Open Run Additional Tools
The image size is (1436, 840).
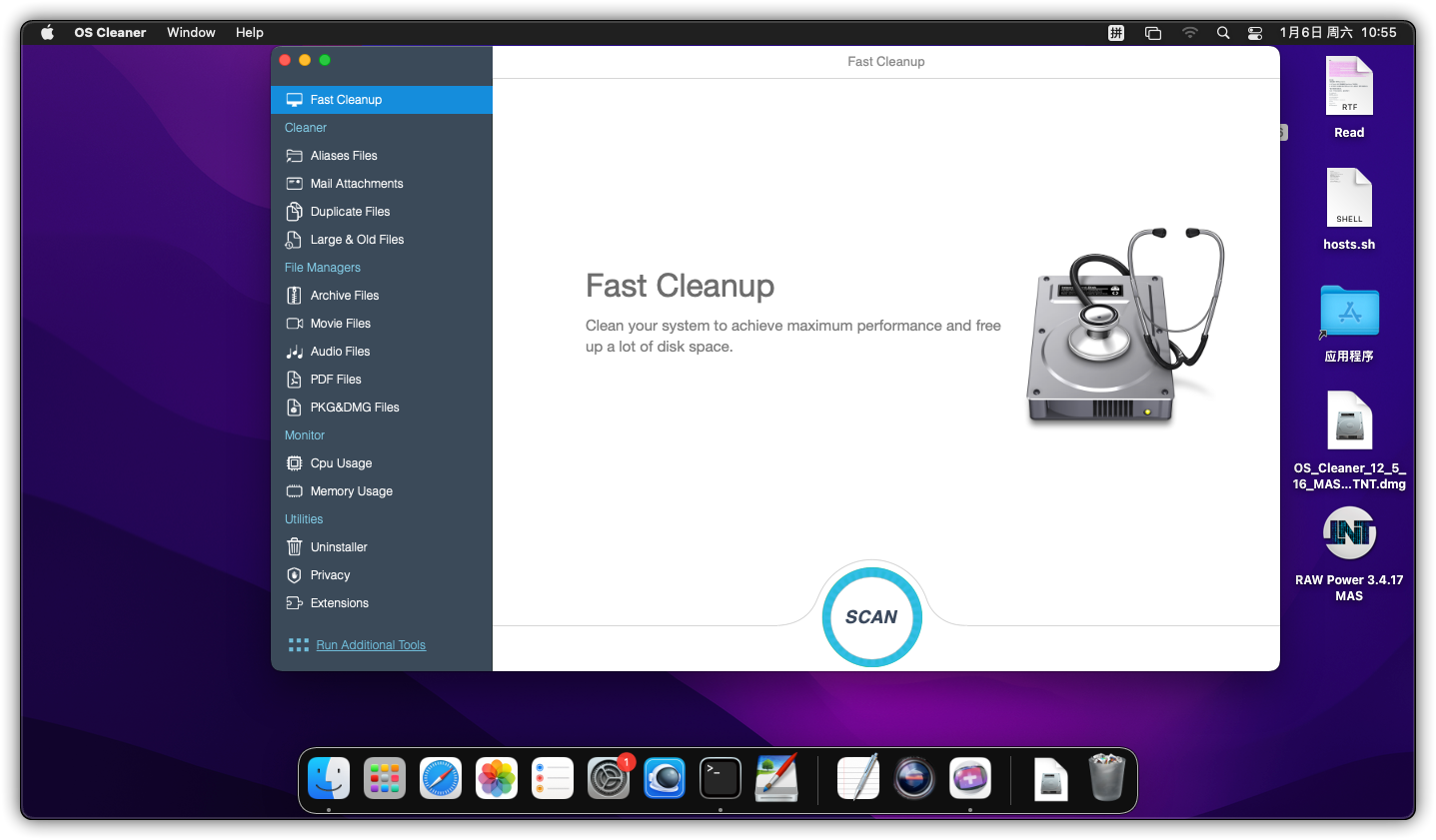370,644
